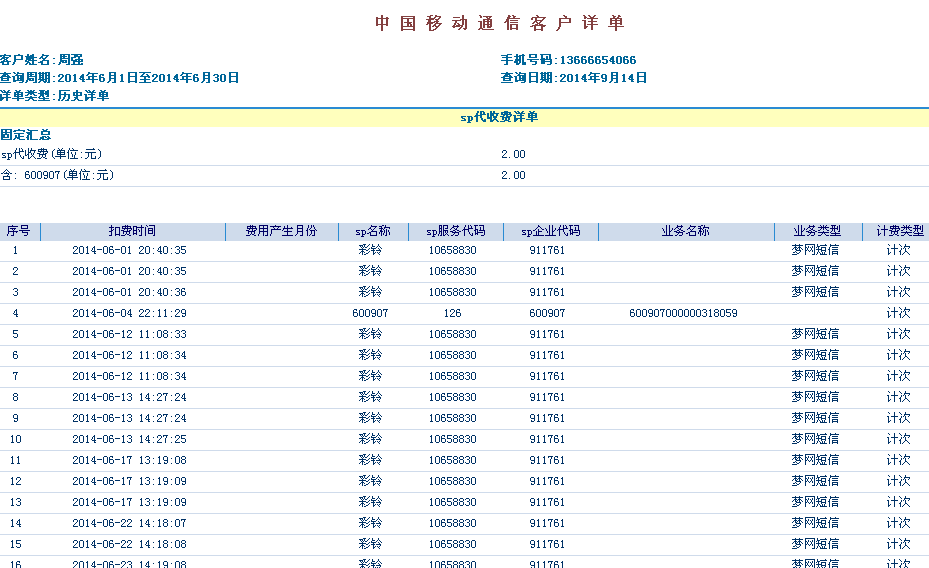Viewport: 929px width, 568px height.
Task: Select the sp服务代码 column header
Action: tap(452, 231)
